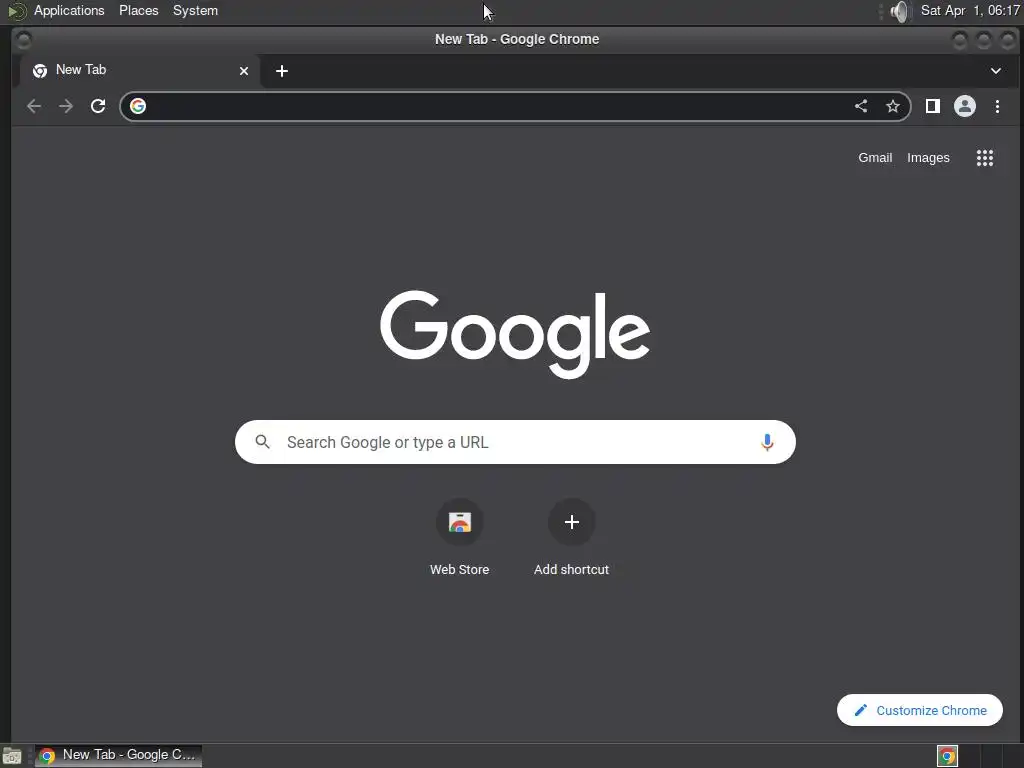
Task: Open the volume control in system tray
Action: tap(899, 11)
